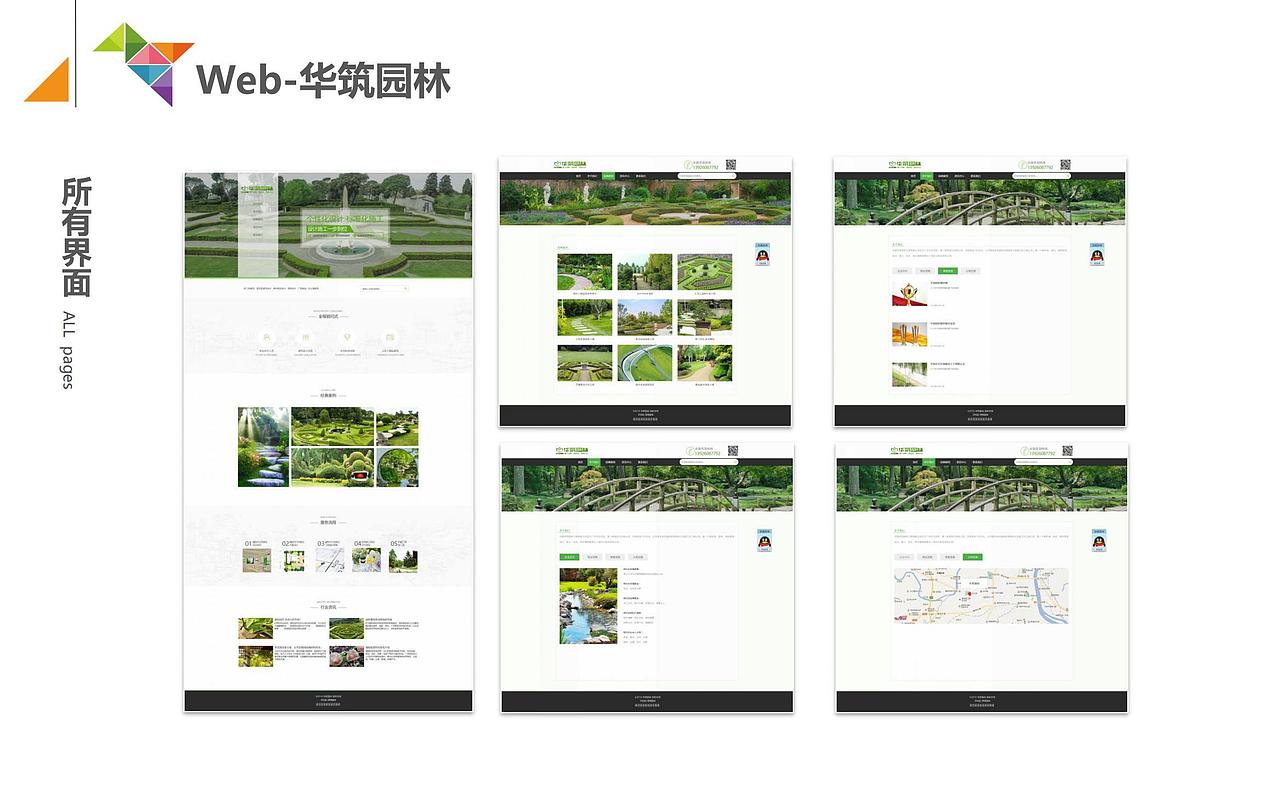Open center photo in gallery grid
Screen dimensions: 1280x797
(645, 317)
